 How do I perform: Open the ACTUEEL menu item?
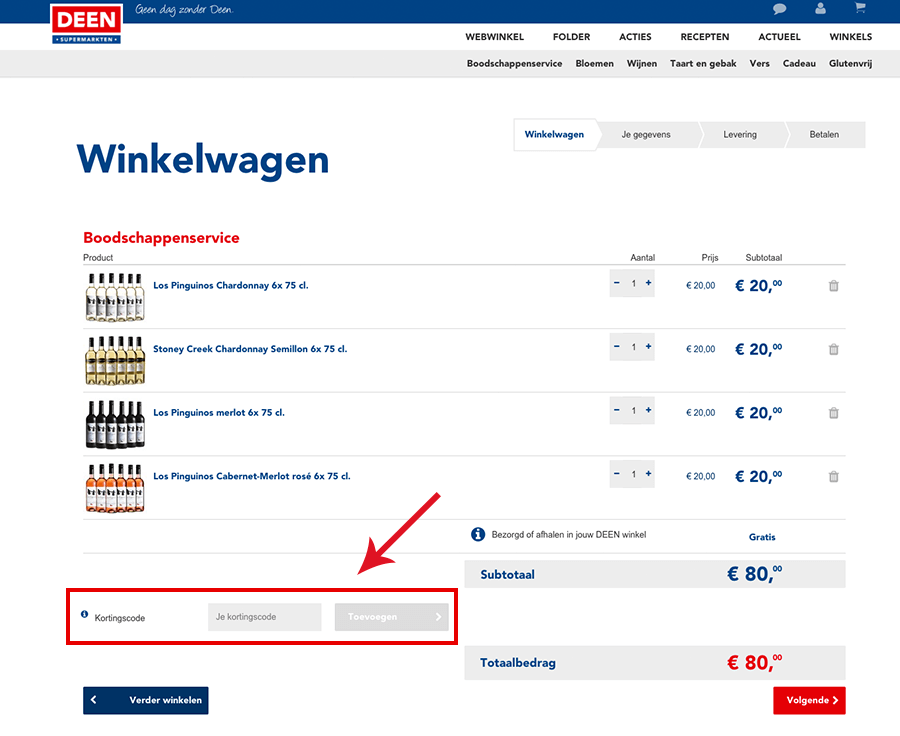point(779,37)
